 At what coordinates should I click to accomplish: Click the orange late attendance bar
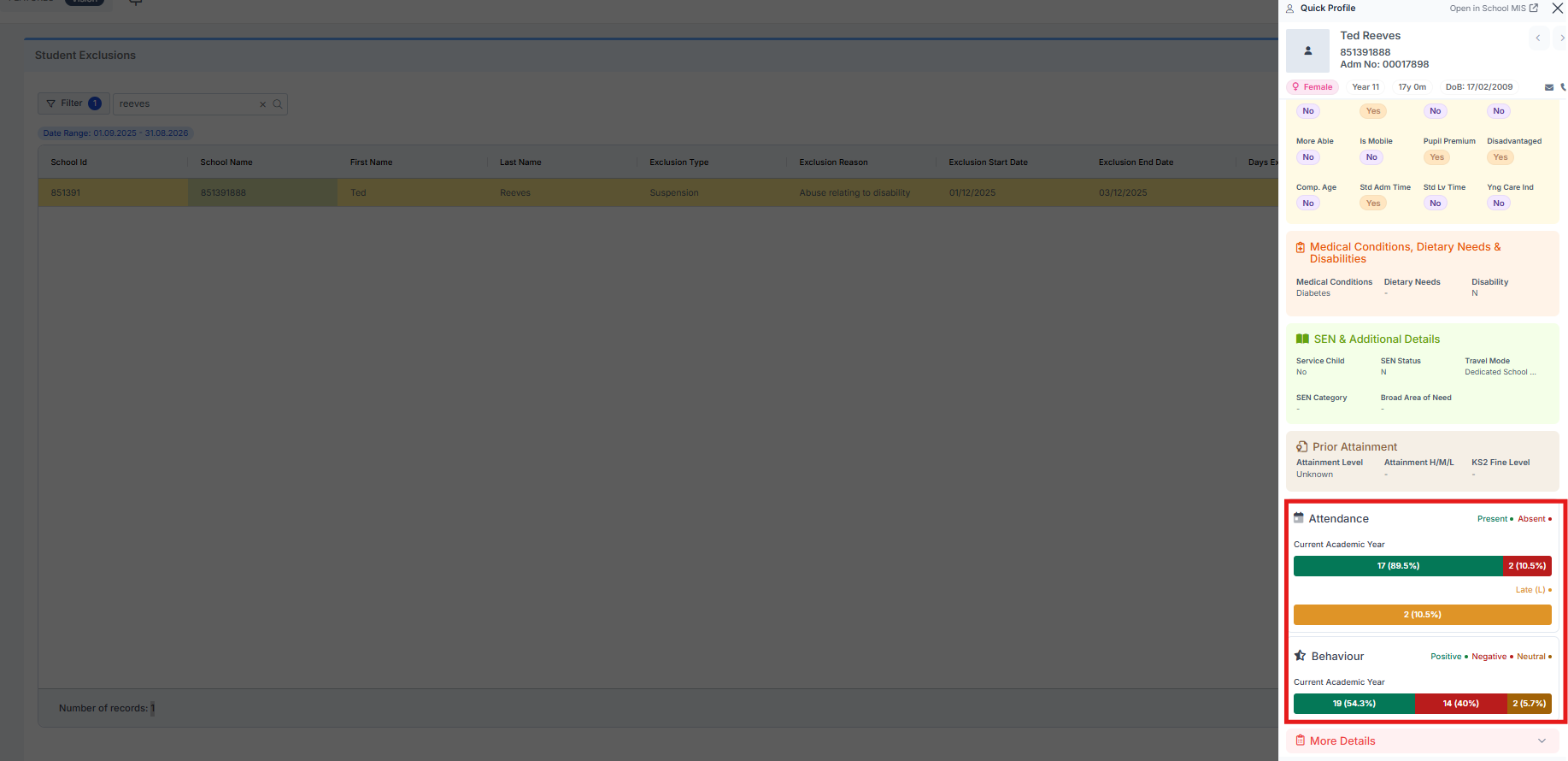[x=1422, y=615]
